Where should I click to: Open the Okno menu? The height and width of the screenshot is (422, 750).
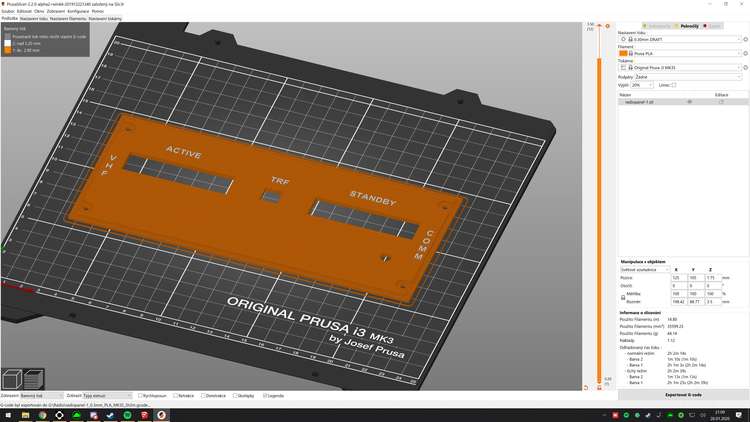(39, 11)
